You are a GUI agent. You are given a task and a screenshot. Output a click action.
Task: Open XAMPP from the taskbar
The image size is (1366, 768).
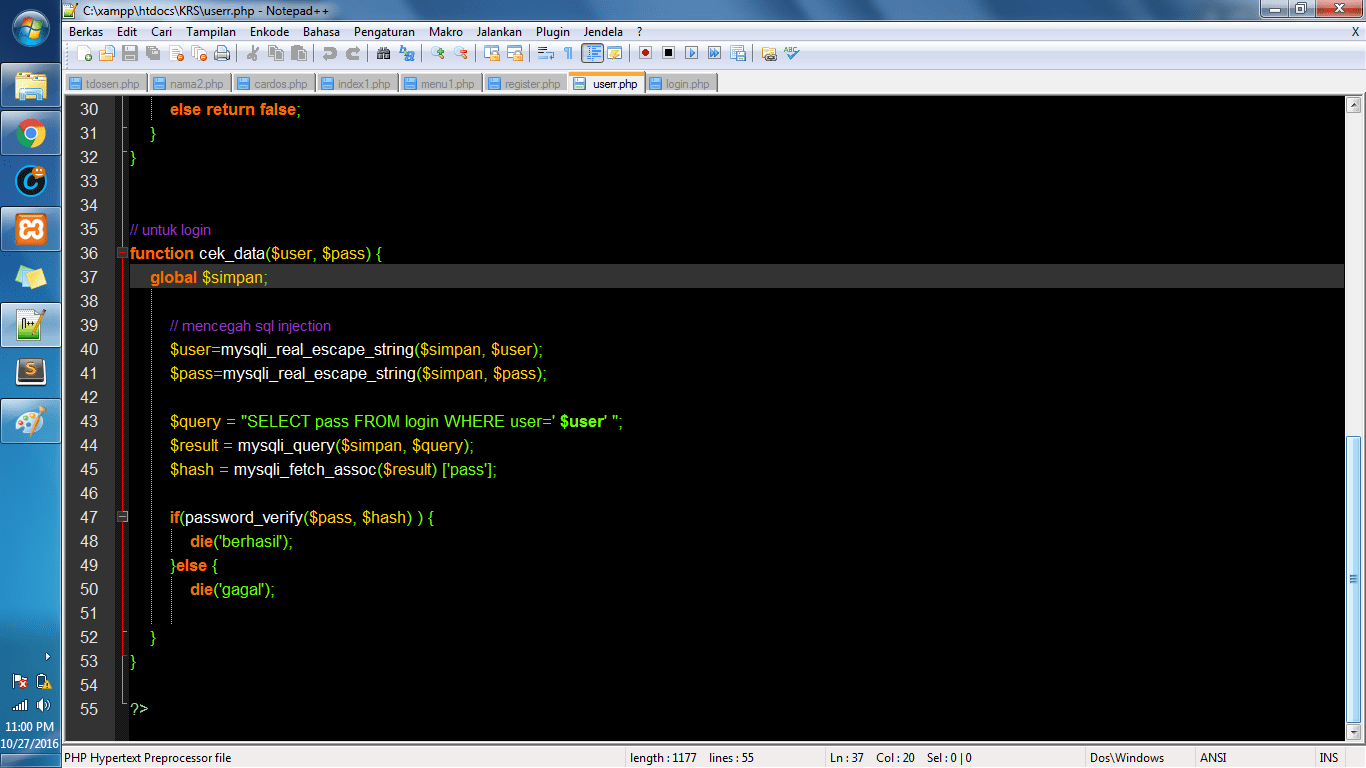pos(31,229)
